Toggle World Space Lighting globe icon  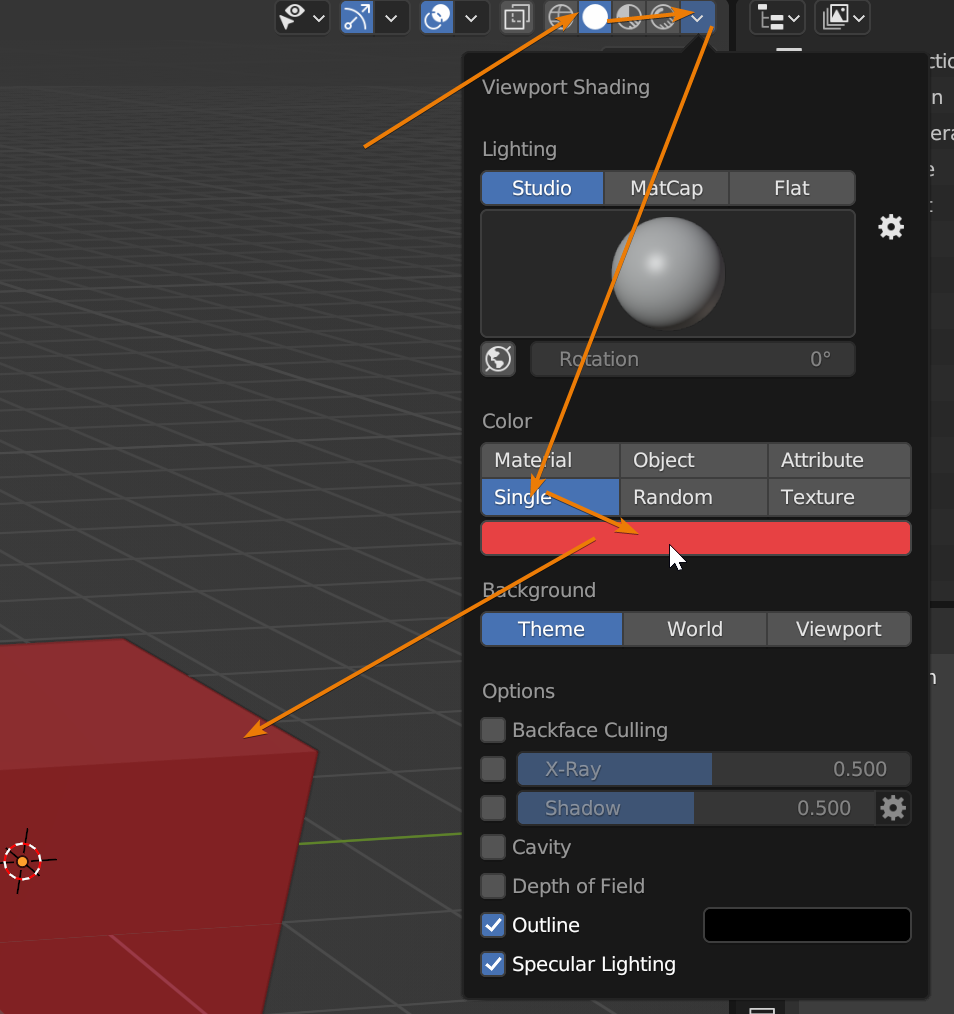click(x=498, y=358)
